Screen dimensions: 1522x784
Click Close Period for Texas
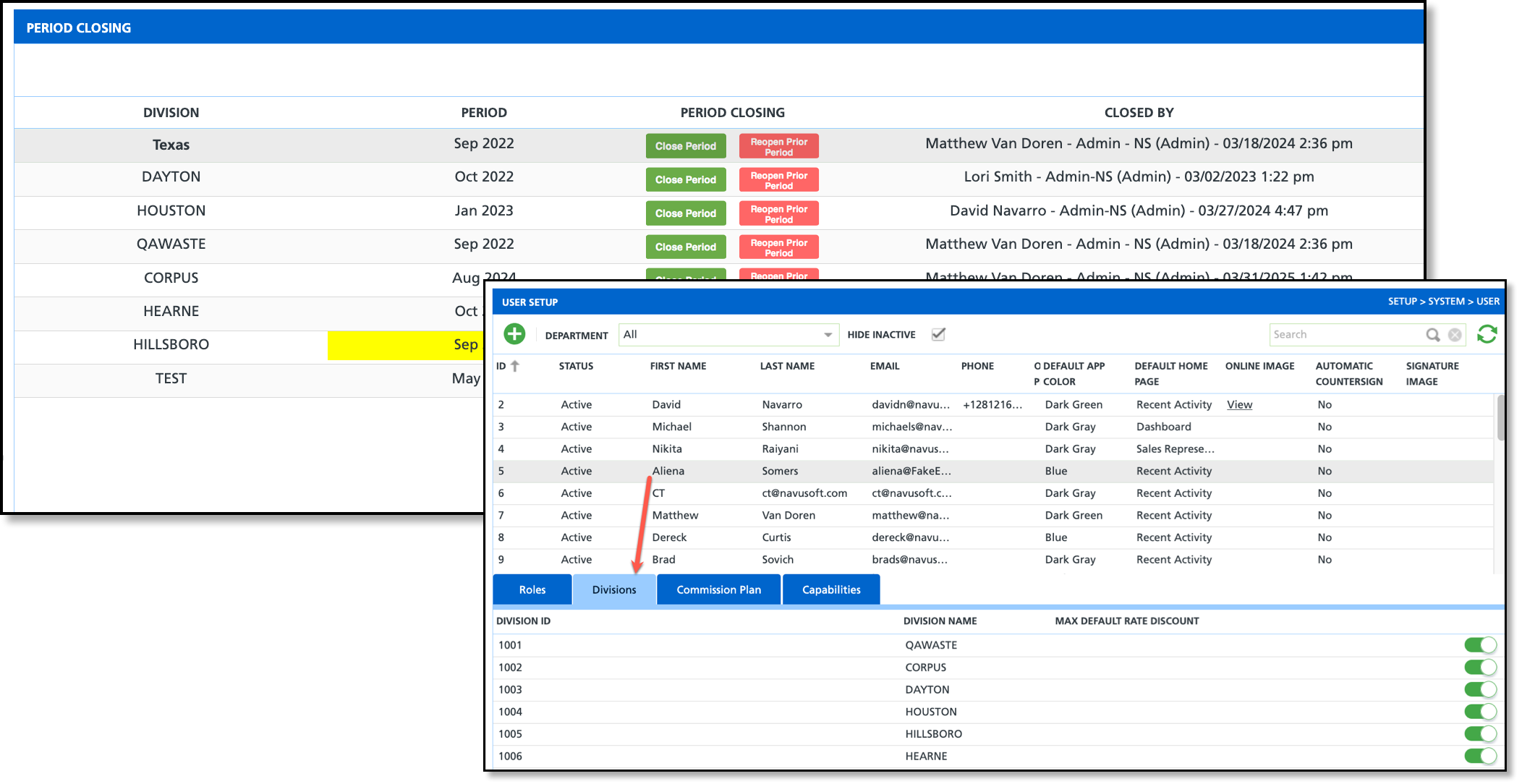coord(685,146)
